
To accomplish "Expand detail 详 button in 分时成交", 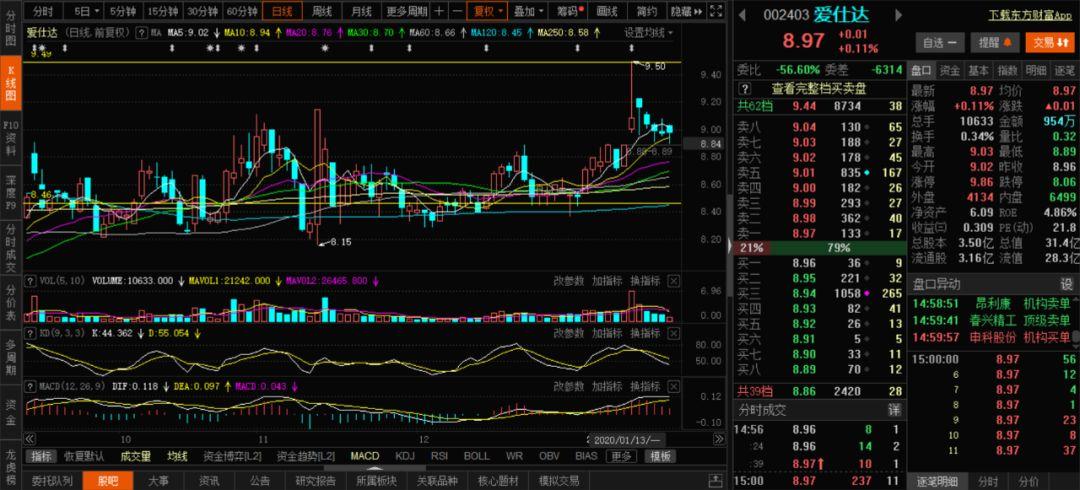I will (893, 409).
